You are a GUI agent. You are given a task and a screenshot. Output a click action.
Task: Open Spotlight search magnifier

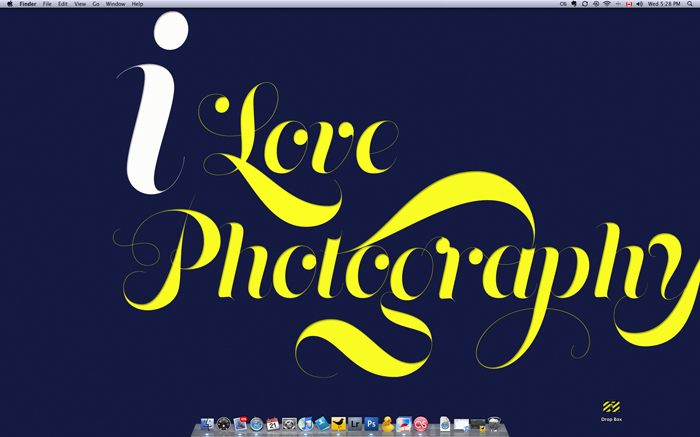pos(690,4)
